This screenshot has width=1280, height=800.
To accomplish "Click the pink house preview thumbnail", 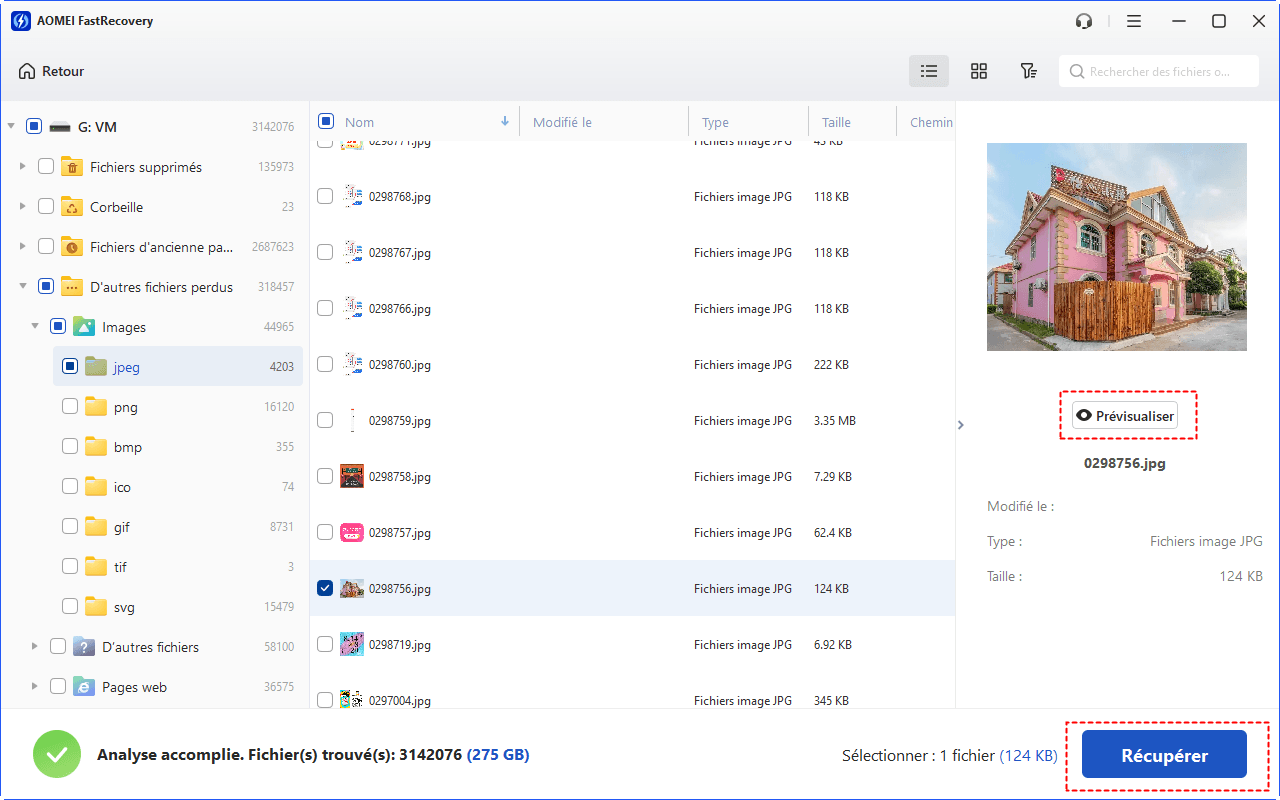I will coord(1116,247).
